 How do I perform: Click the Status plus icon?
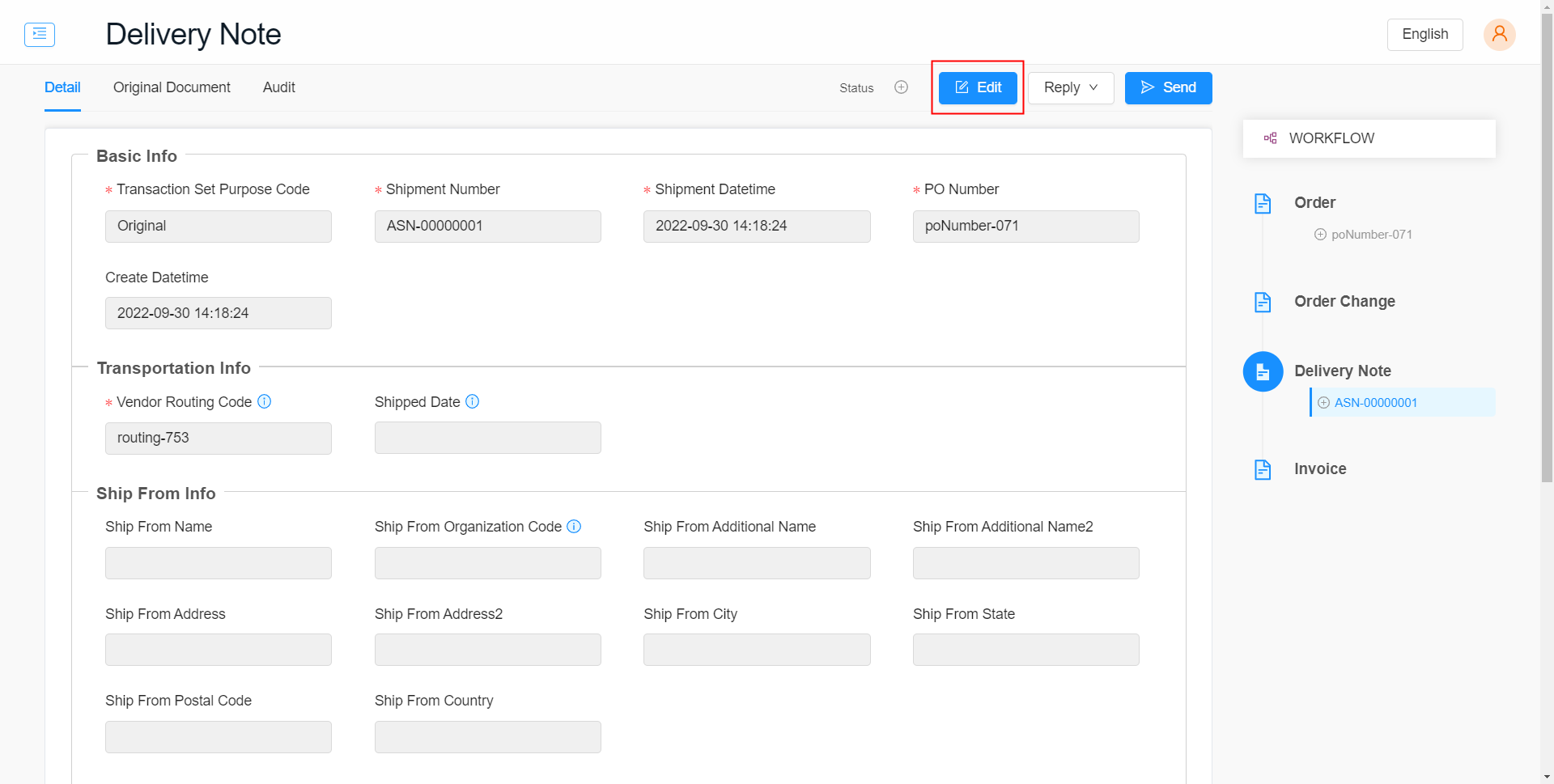click(901, 87)
